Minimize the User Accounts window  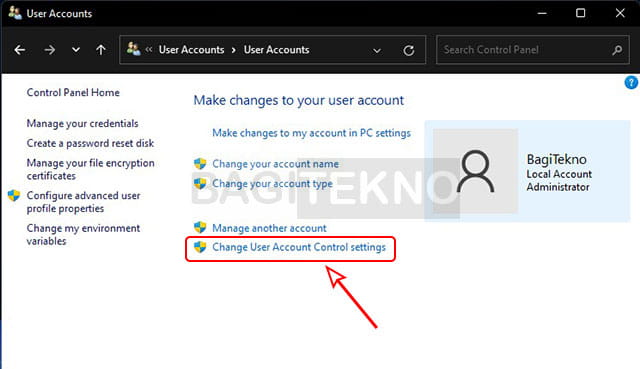point(542,13)
